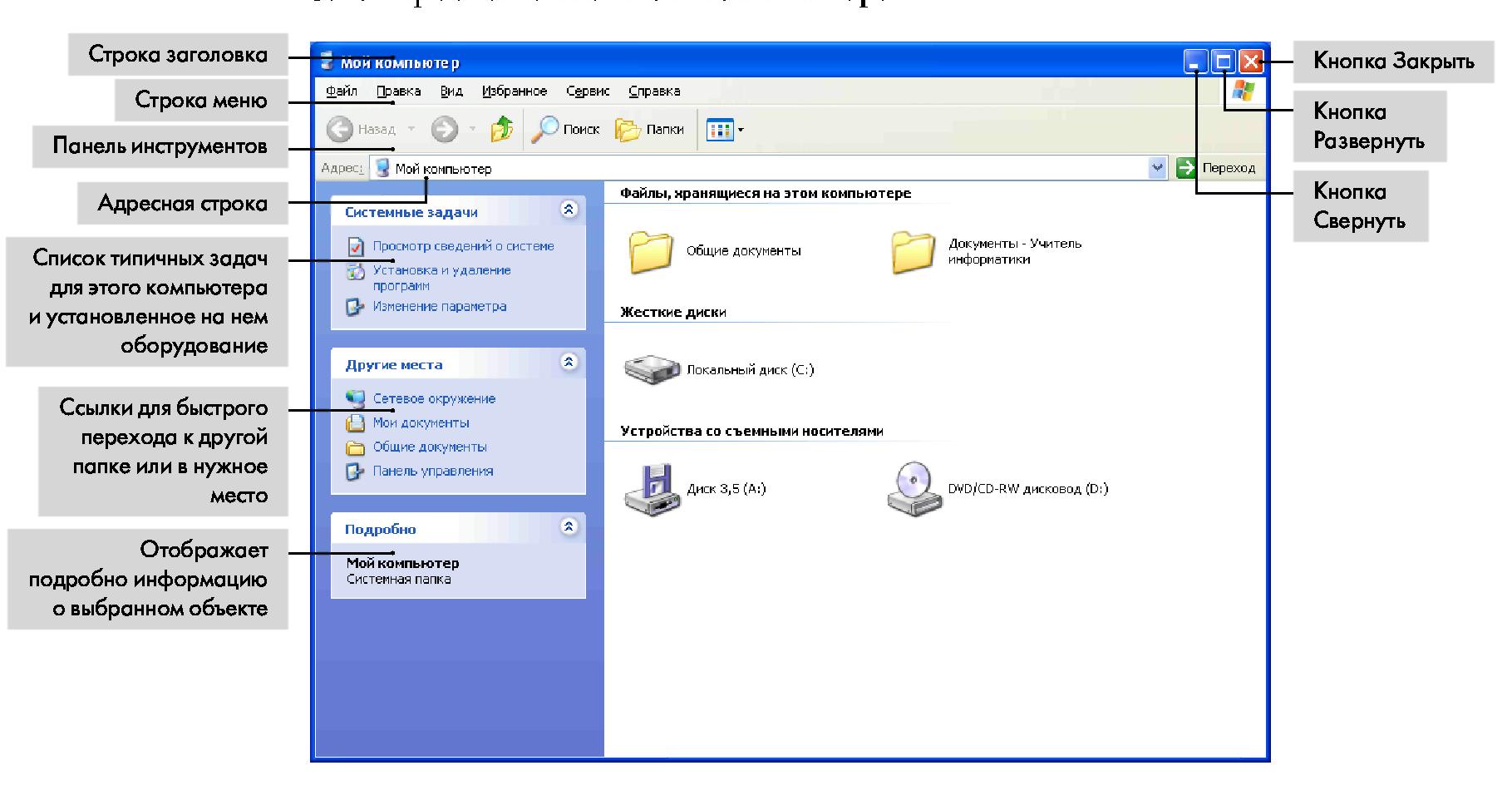Open Forward button history dropdown arrow
This screenshot has width=1512, height=800.
point(472,130)
